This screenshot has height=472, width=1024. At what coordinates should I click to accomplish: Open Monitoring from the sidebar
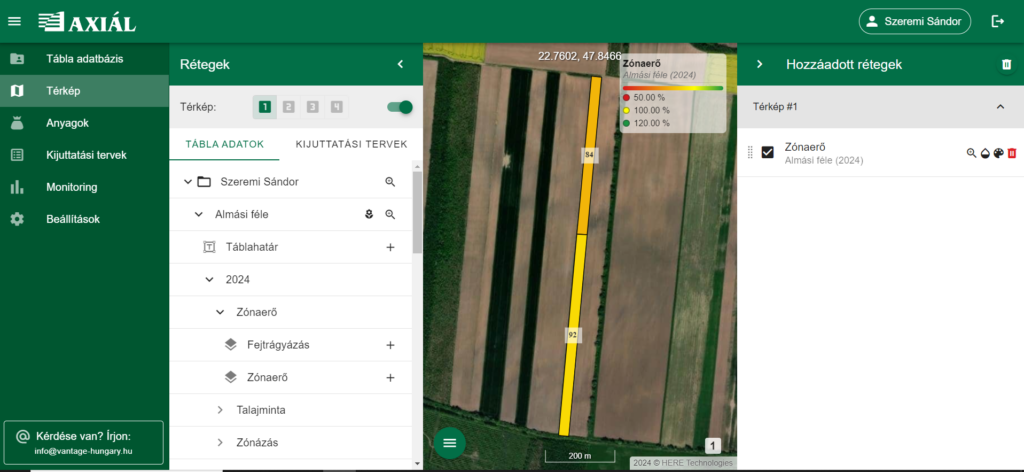click(x=71, y=187)
